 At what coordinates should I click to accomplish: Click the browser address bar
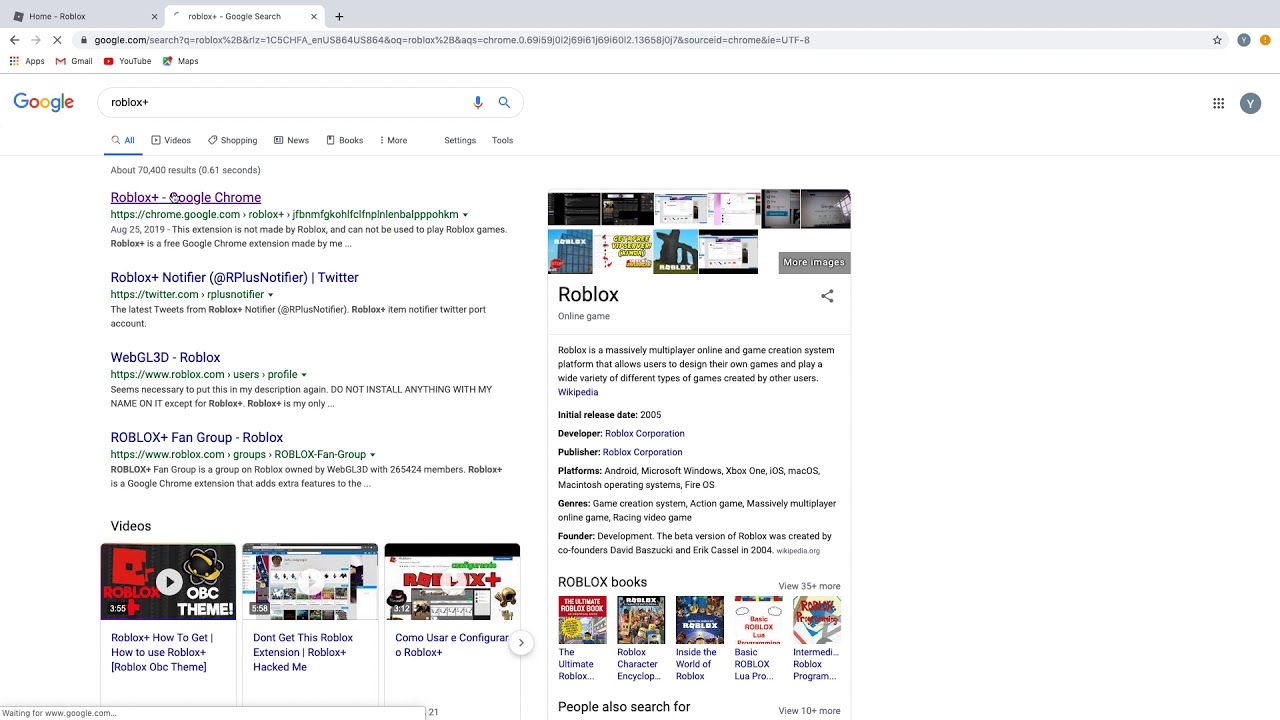click(640, 40)
